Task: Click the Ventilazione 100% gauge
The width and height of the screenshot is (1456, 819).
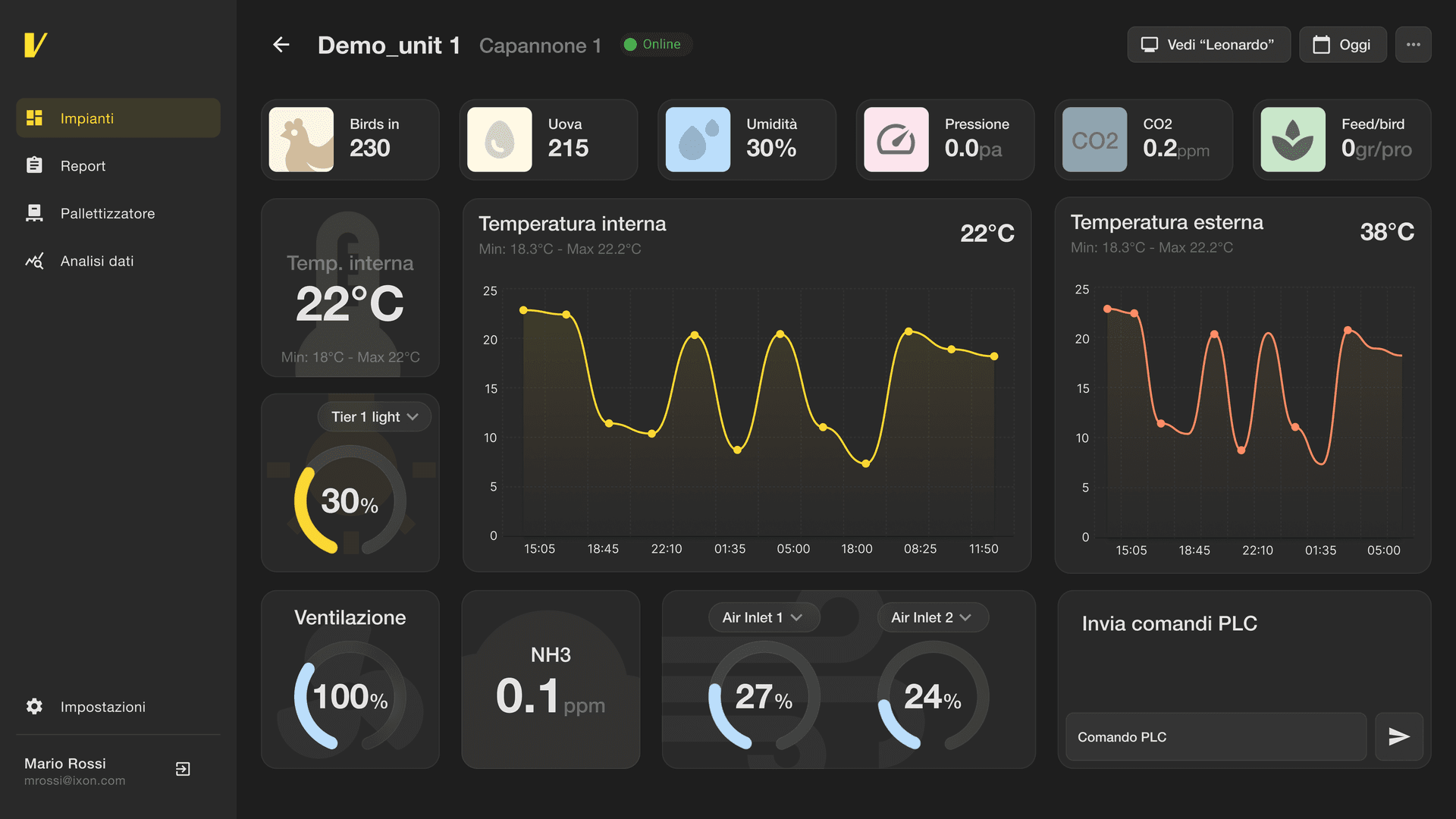Action: [x=350, y=696]
